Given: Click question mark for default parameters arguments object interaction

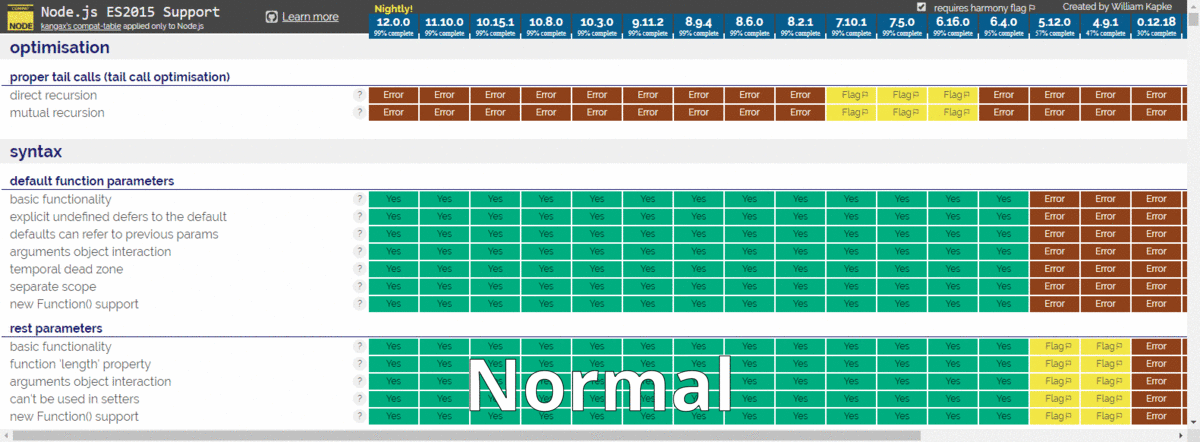Looking at the screenshot, I should (x=358, y=251).
